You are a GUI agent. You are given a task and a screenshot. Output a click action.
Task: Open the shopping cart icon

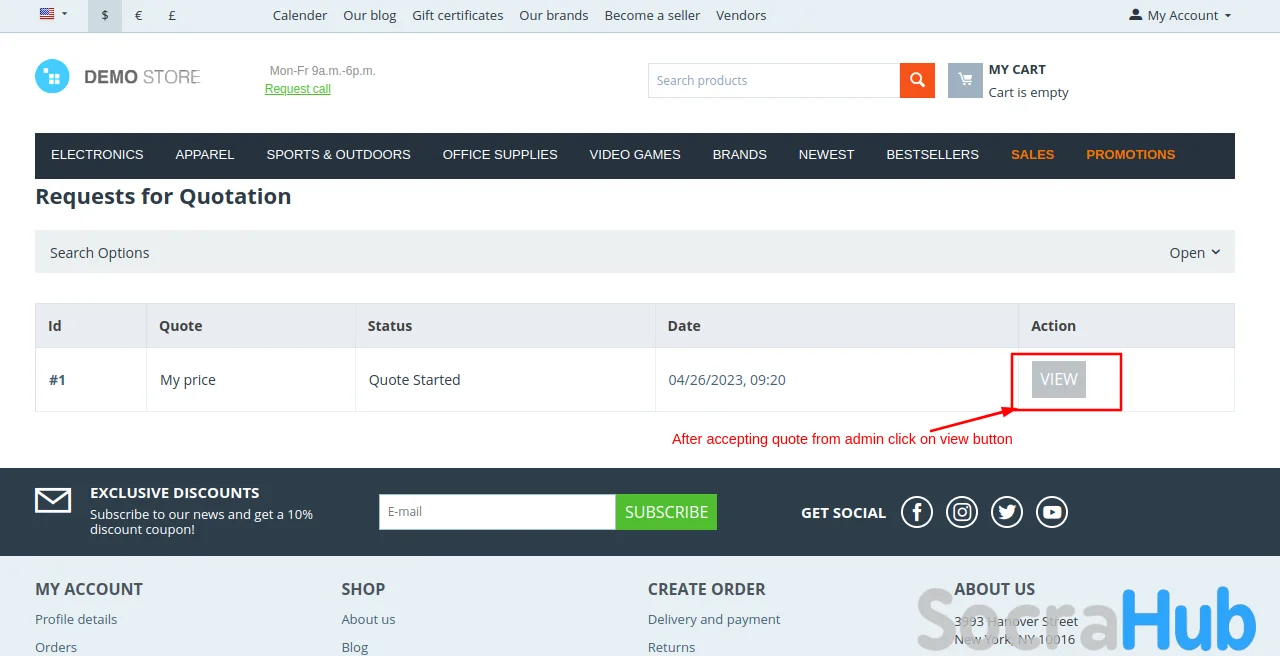(x=965, y=81)
